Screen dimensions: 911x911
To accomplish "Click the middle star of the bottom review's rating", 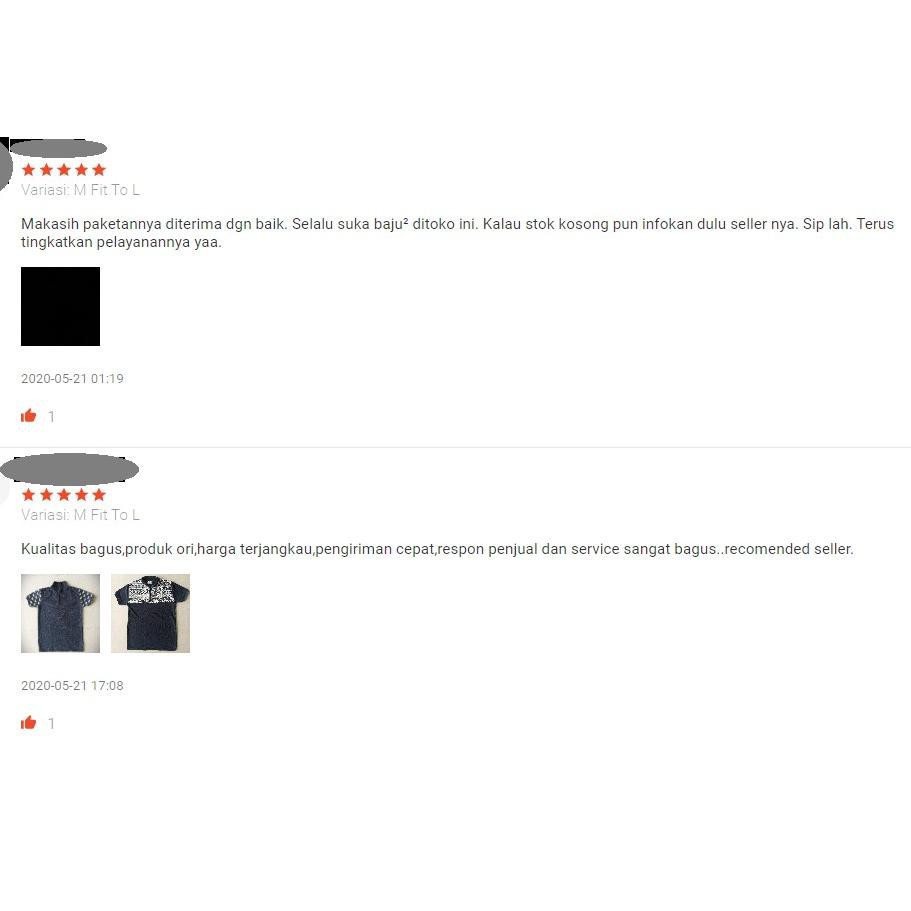I will [x=64, y=494].
